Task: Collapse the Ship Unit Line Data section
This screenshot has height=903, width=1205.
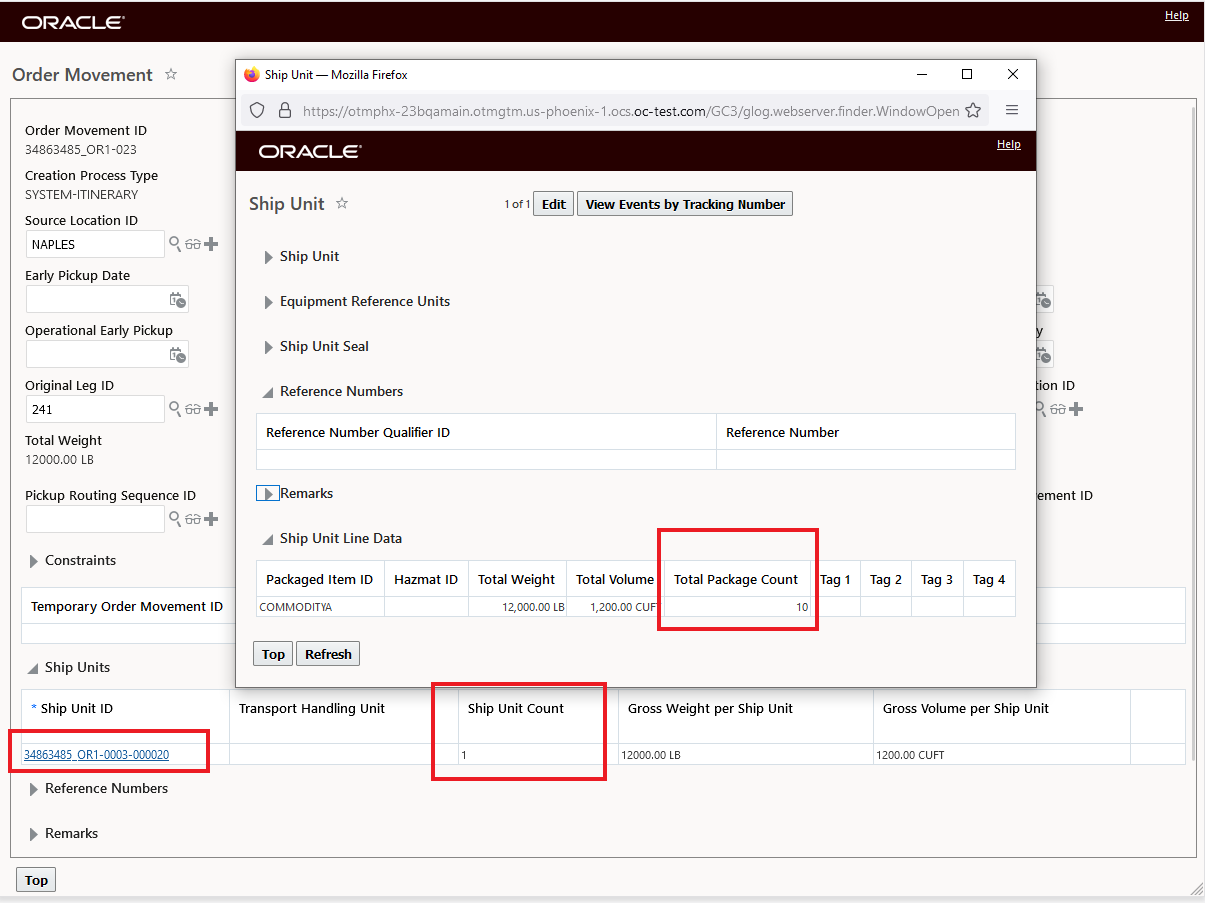Action: pyautogui.click(x=268, y=540)
